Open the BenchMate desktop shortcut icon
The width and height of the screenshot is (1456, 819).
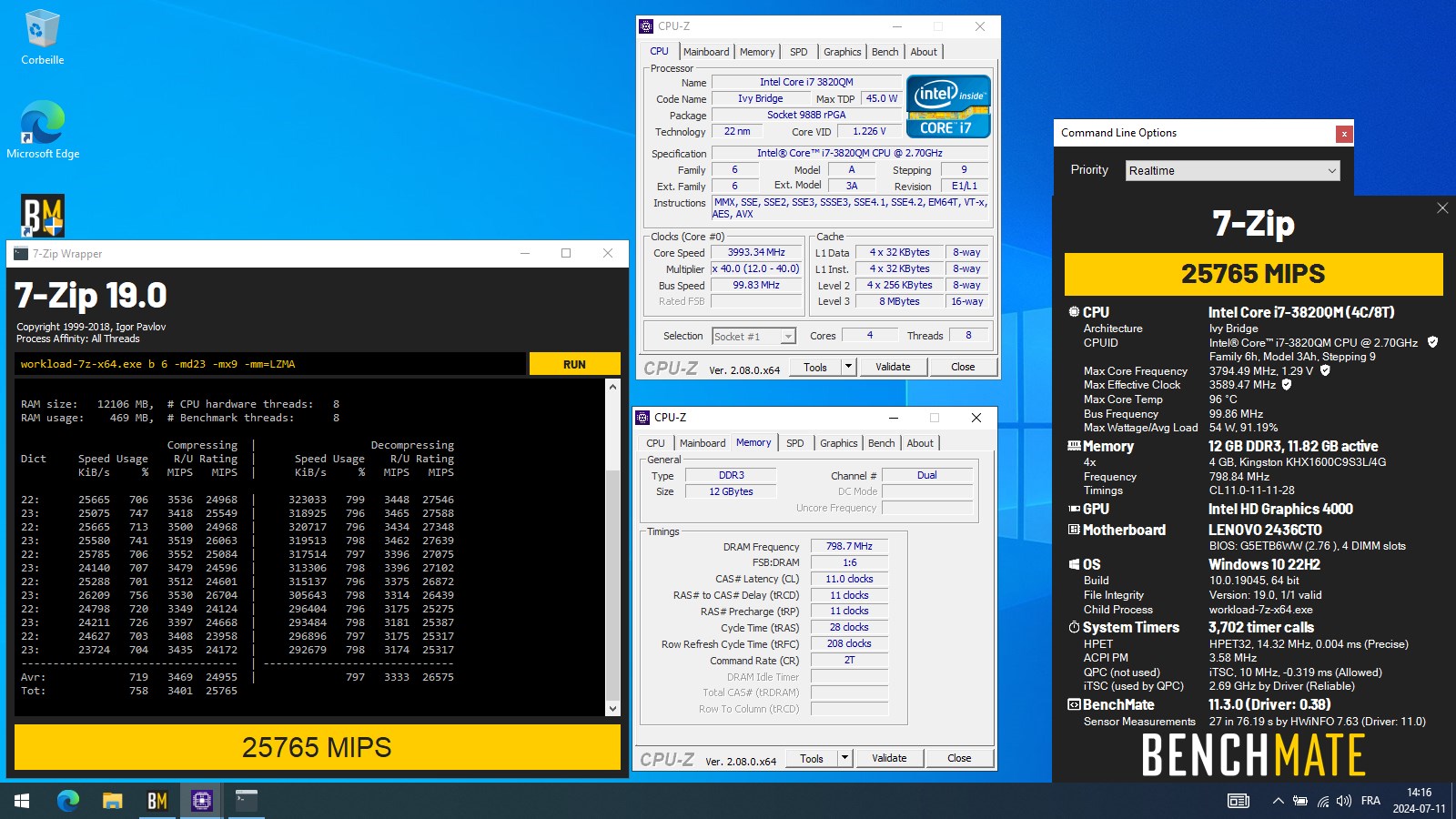pyautogui.click(x=43, y=216)
